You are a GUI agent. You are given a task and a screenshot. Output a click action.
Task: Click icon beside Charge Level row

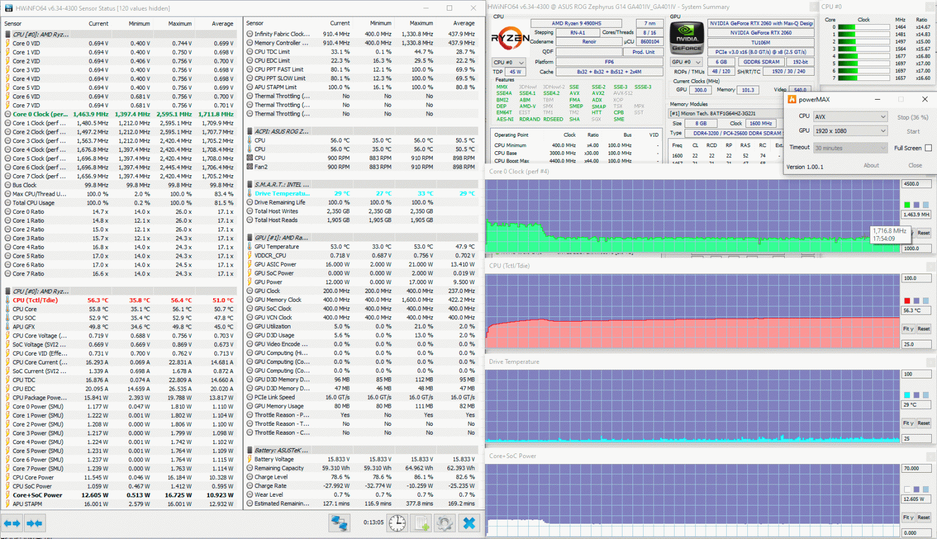point(250,477)
